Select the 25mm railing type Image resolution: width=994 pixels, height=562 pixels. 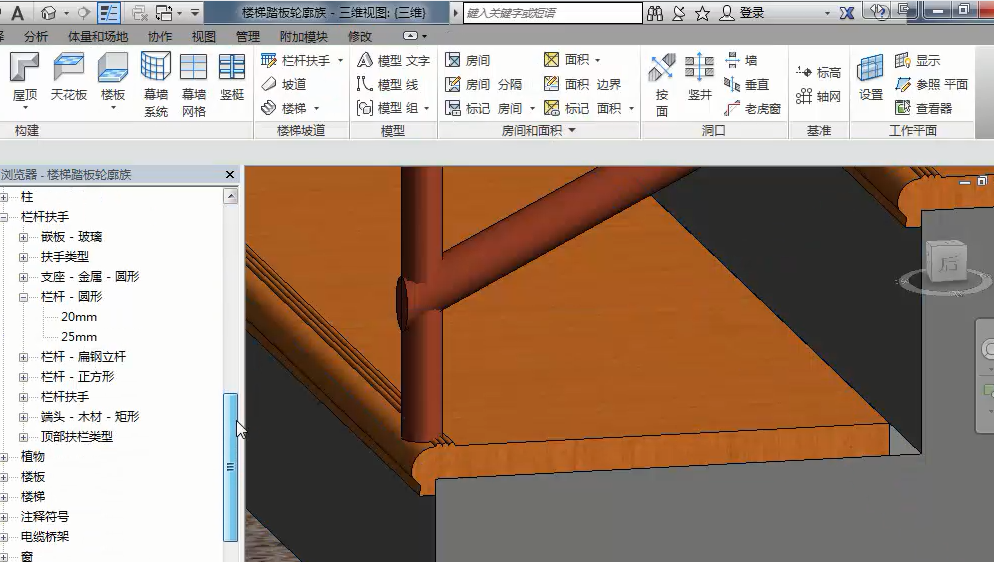(x=79, y=337)
